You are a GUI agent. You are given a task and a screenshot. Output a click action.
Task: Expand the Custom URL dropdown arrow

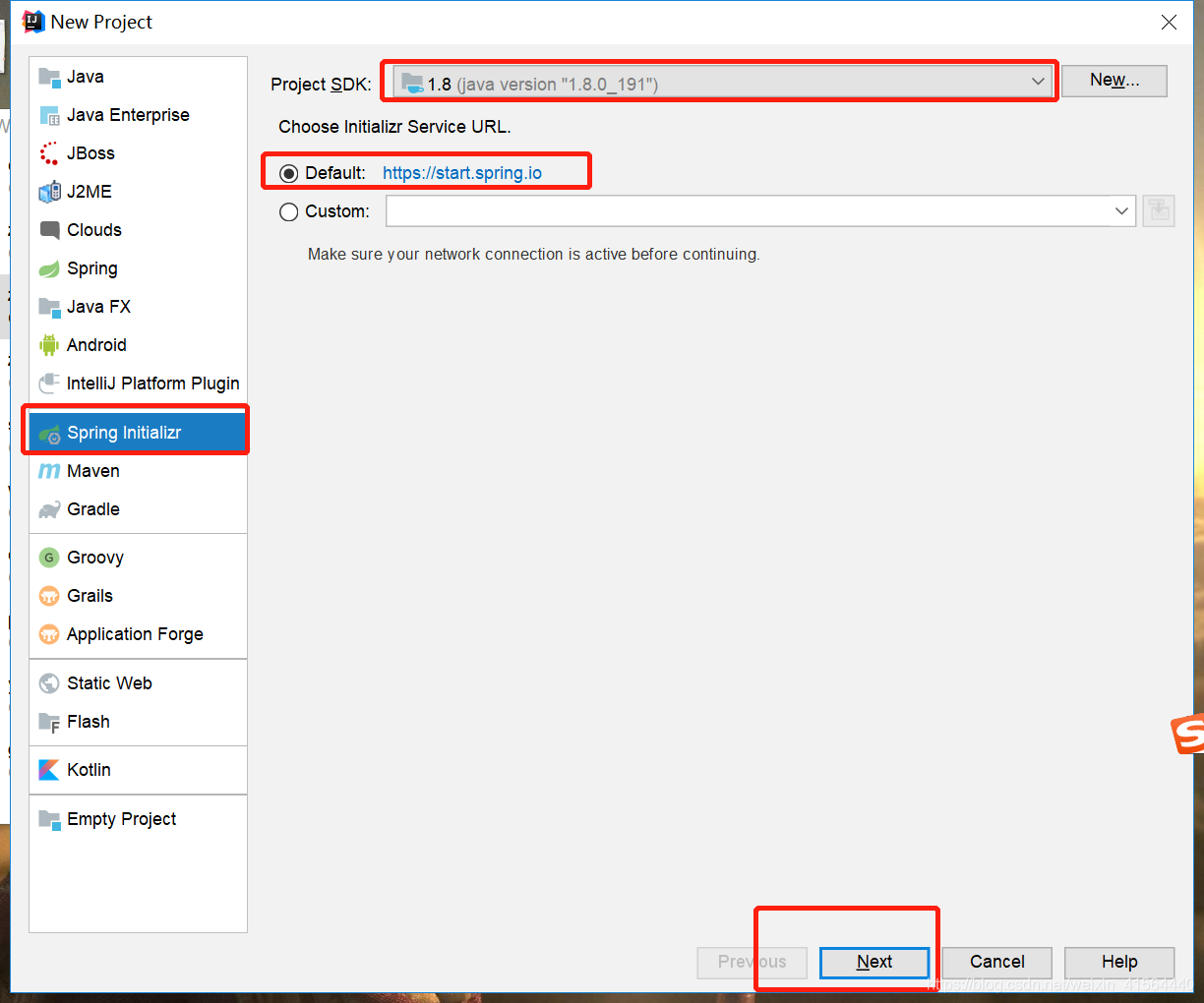click(1121, 210)
